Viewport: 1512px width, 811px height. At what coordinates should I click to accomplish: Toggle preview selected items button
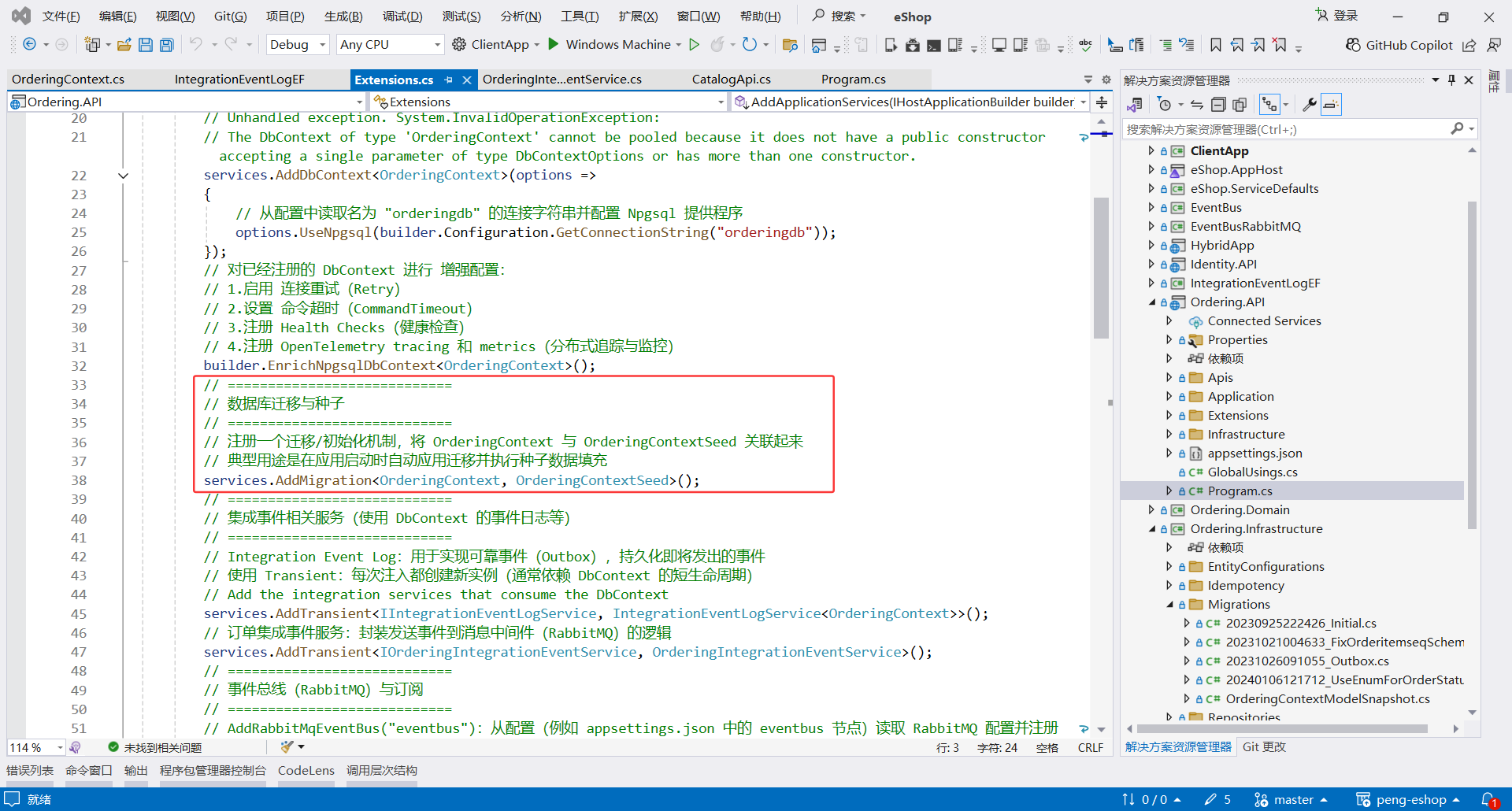tap(1331, 105)
